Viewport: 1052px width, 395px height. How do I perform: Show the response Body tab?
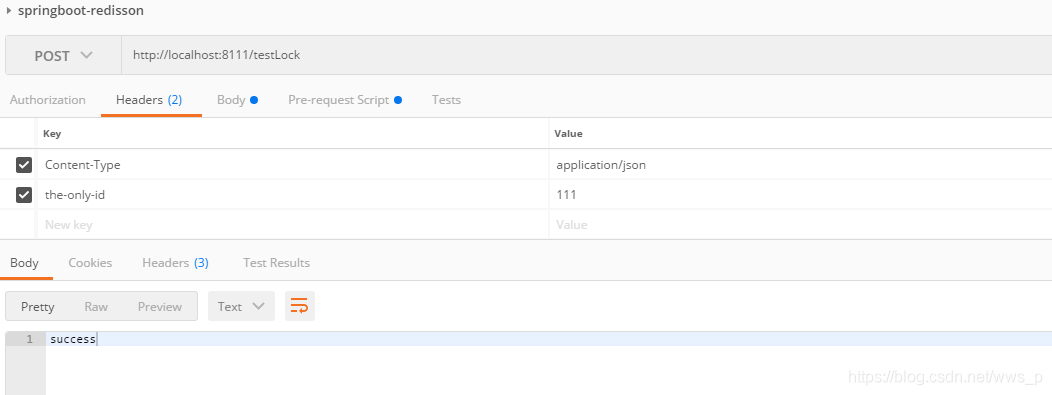point(24,263)
